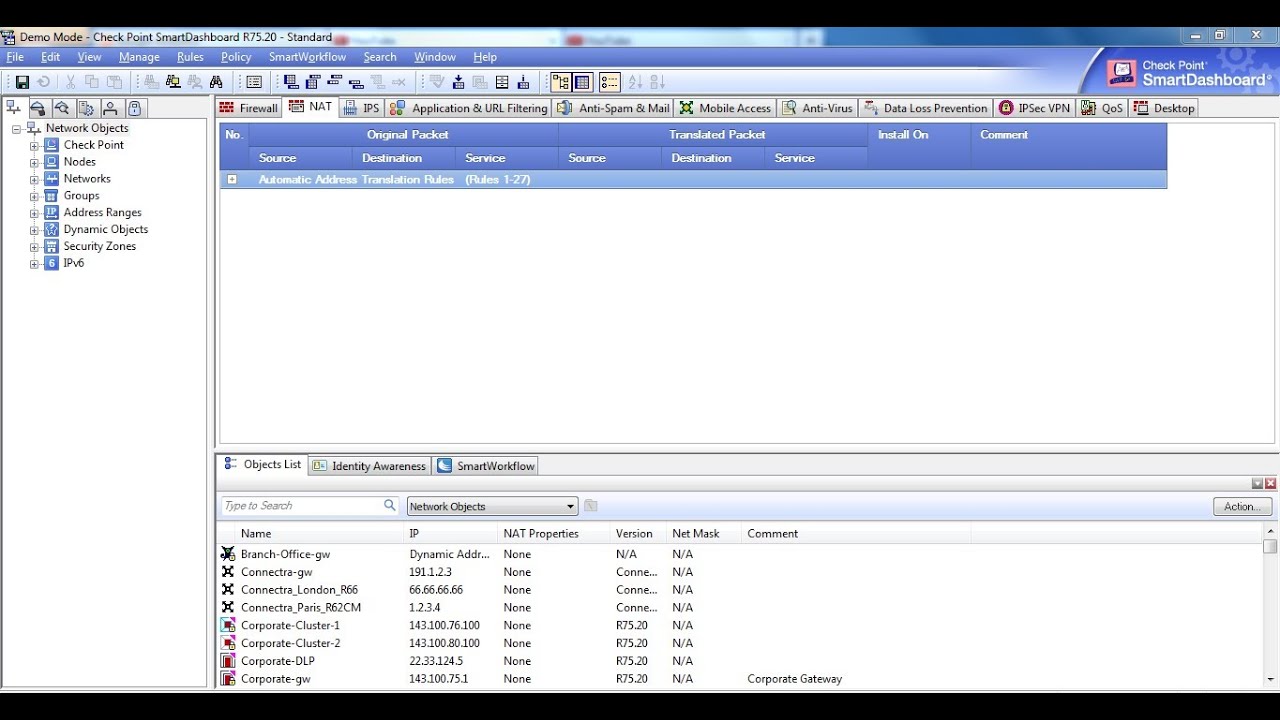Switch to the SmartWorkflow bottom tab
1280x720 pixels.
[486, 466]
